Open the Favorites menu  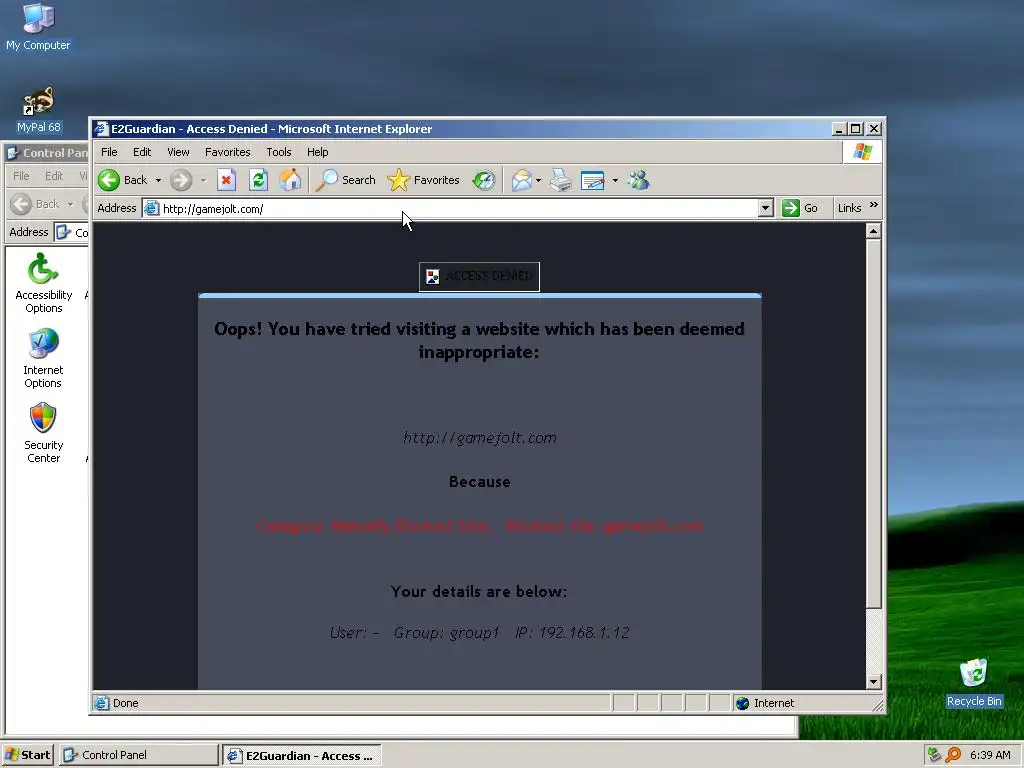(227, 152)
